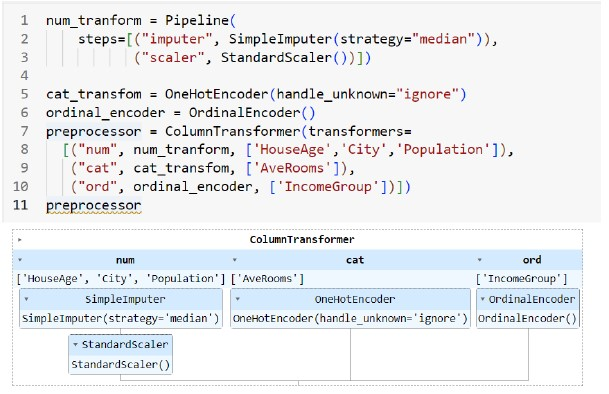
Task: Click ordinal_encoder variable on line 6
Action: point(106,113)
